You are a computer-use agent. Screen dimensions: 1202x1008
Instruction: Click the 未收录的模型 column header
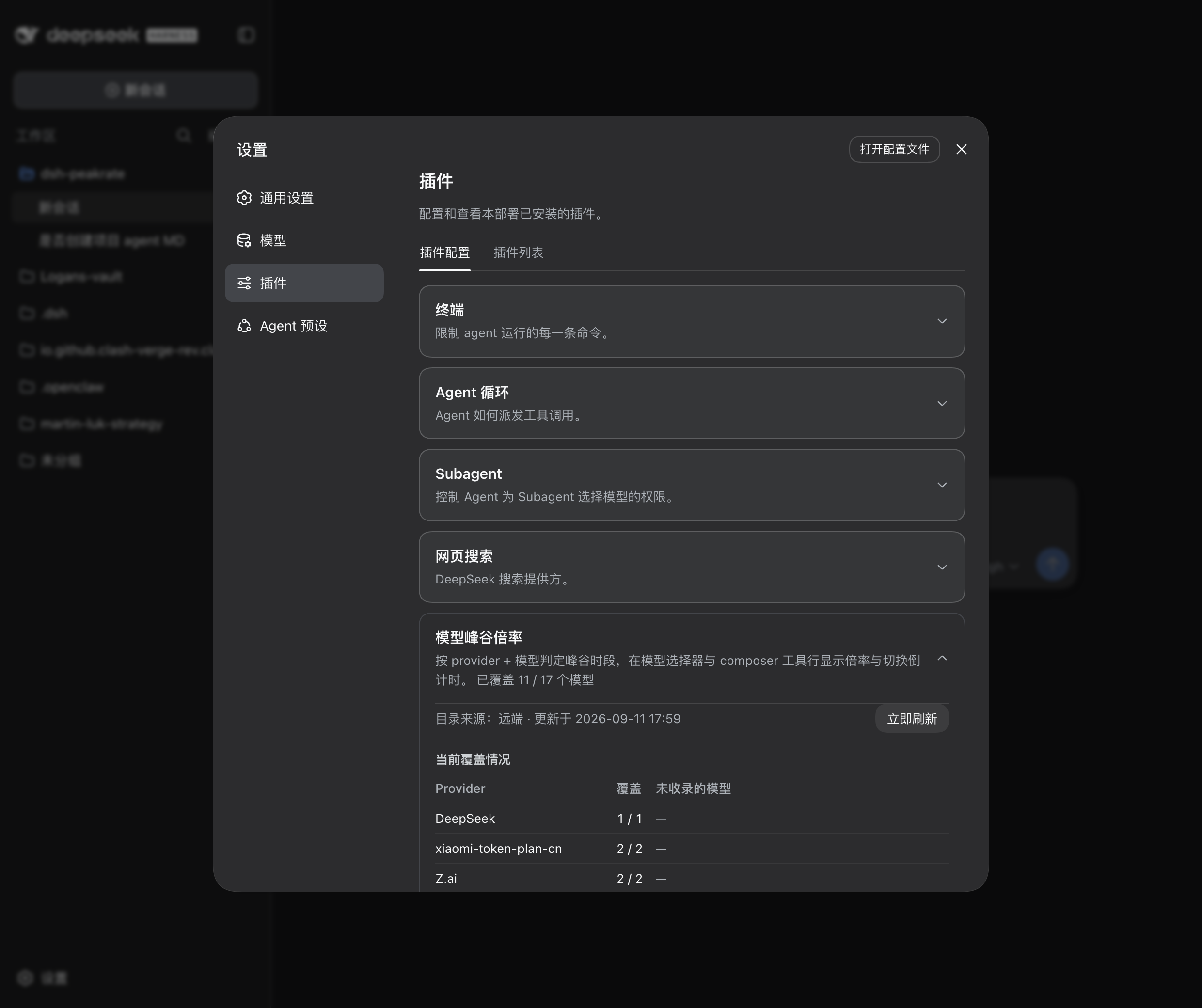point(693,788)
